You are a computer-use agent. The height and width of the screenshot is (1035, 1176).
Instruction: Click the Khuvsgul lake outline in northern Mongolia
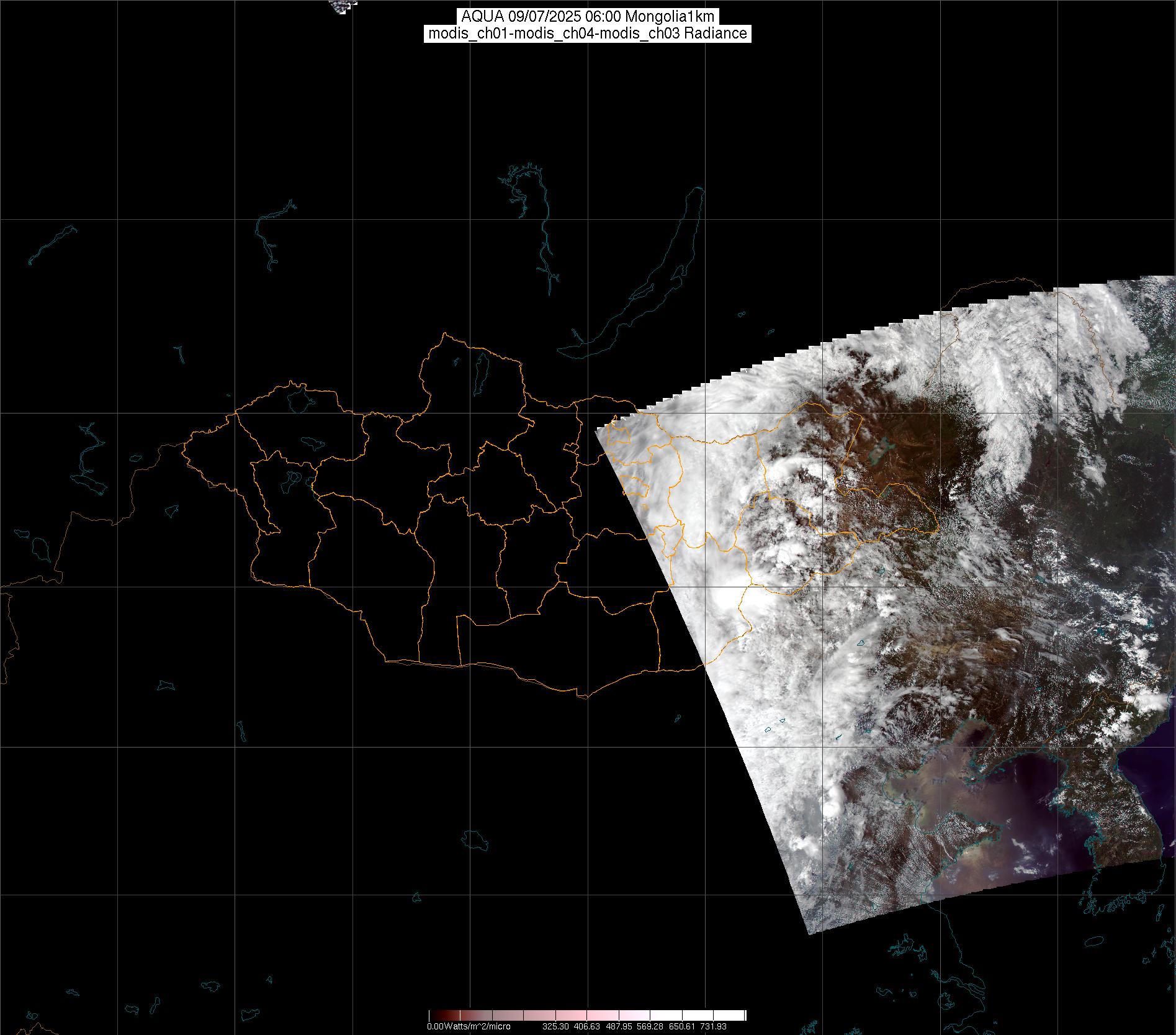tap(480, 369)
